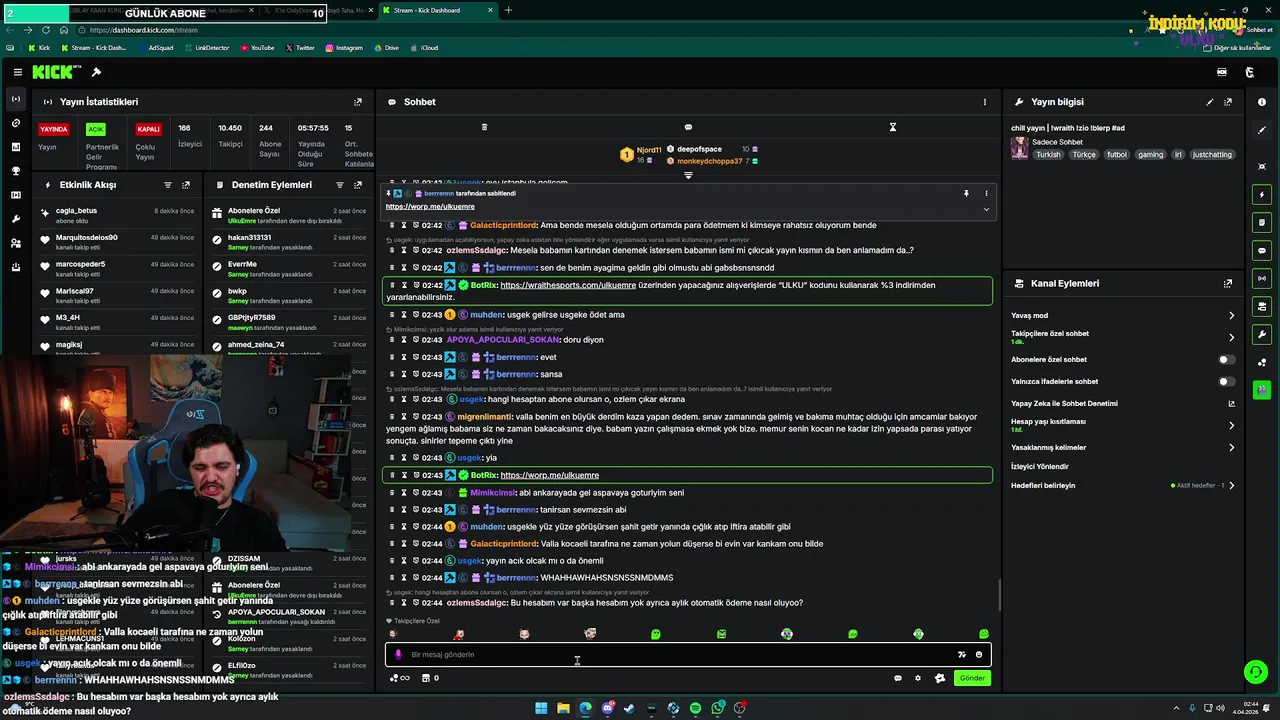Pop out the Yayın İstatistikleri panel

pos(358,102)
